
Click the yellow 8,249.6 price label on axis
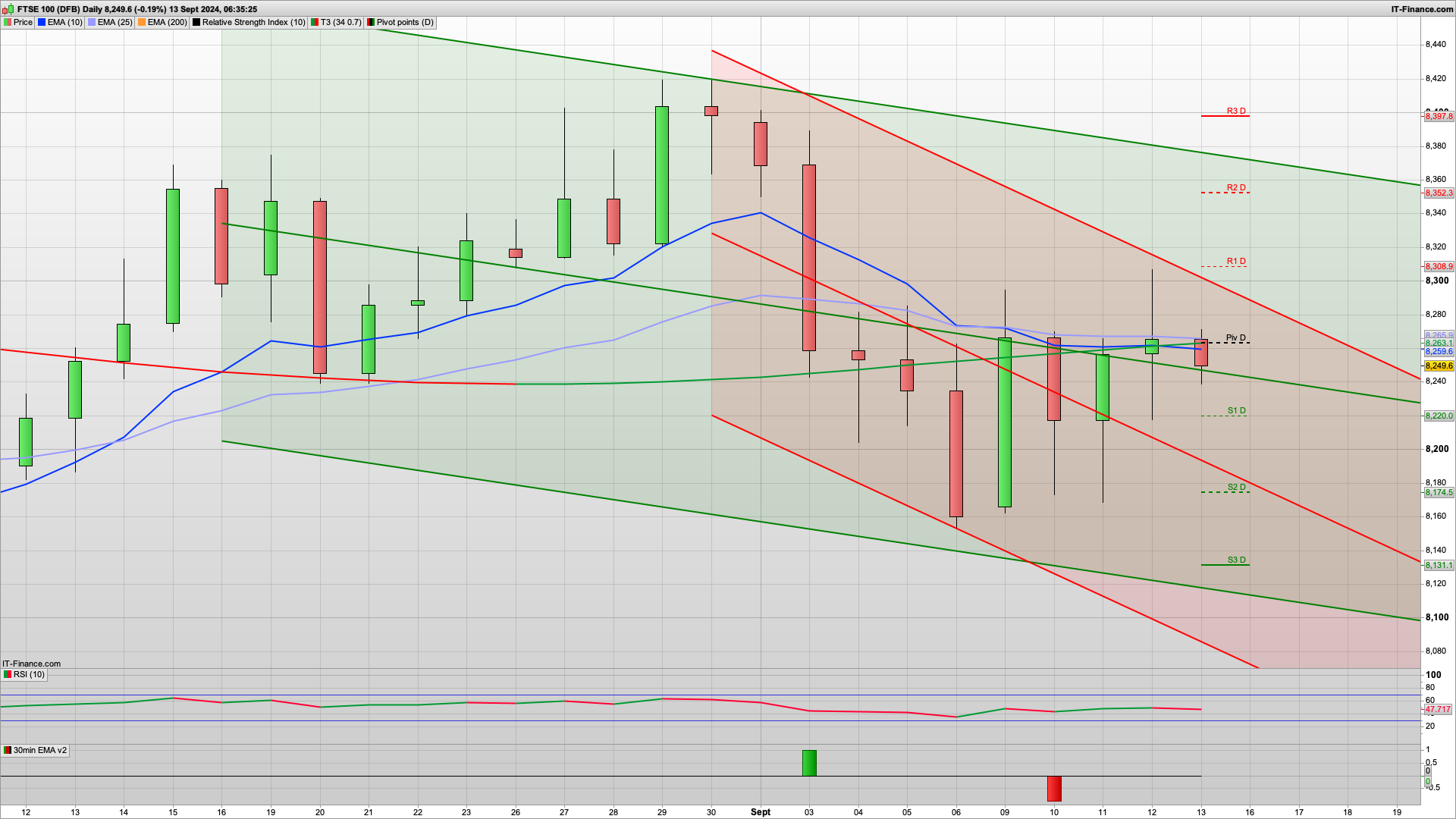point(1439,366)
